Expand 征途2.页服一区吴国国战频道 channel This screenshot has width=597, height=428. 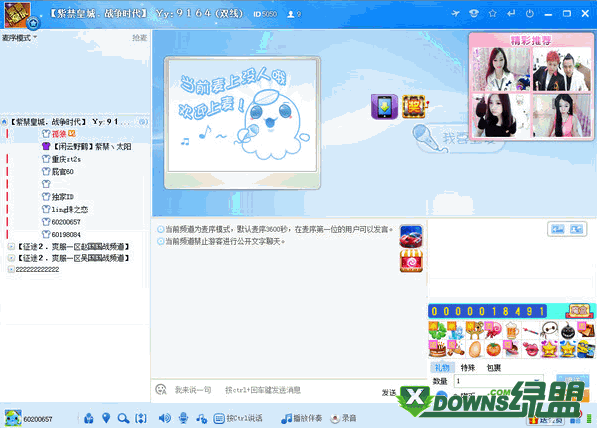[11, 258]
